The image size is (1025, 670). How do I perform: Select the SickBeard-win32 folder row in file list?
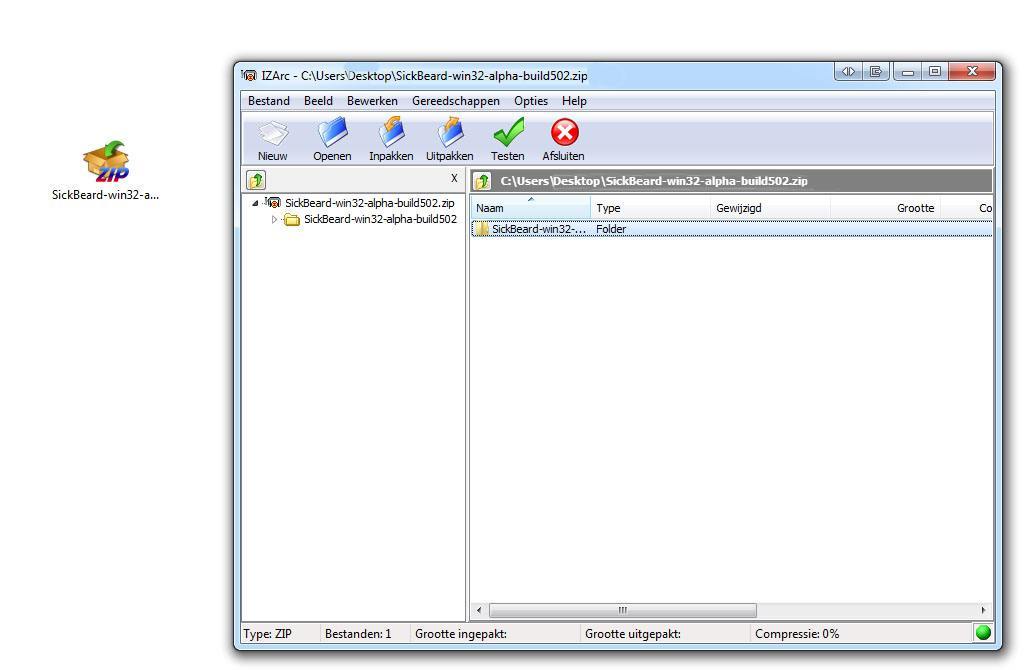coord(731,229)
